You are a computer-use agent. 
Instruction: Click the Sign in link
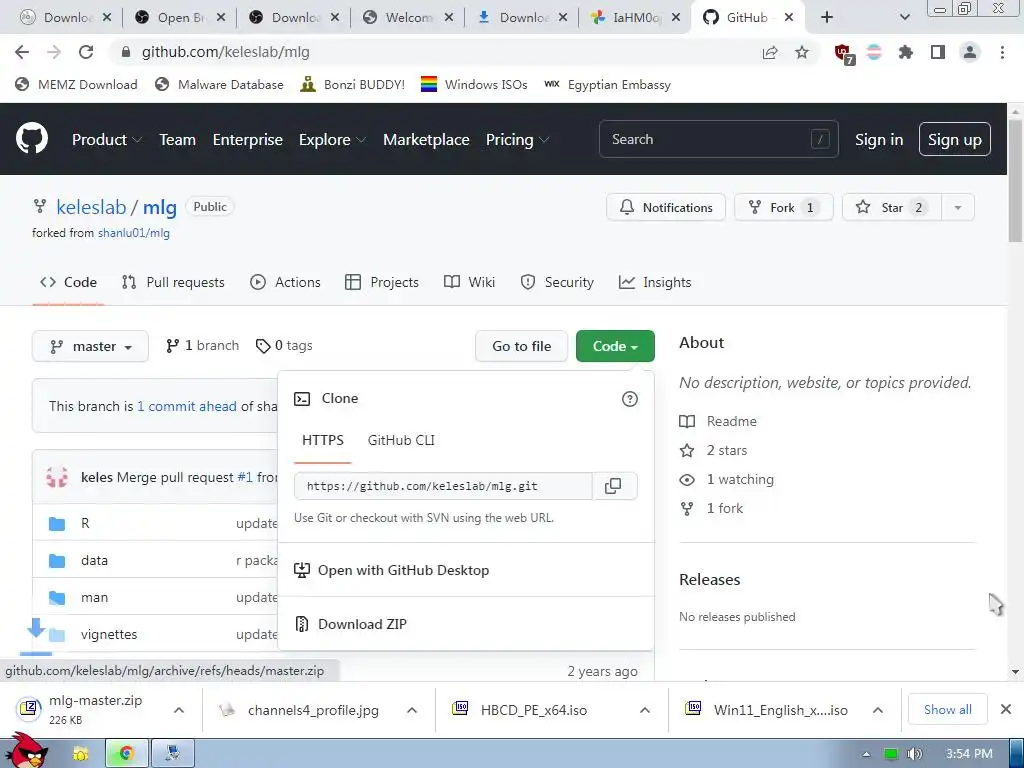(x=879, y=139)
